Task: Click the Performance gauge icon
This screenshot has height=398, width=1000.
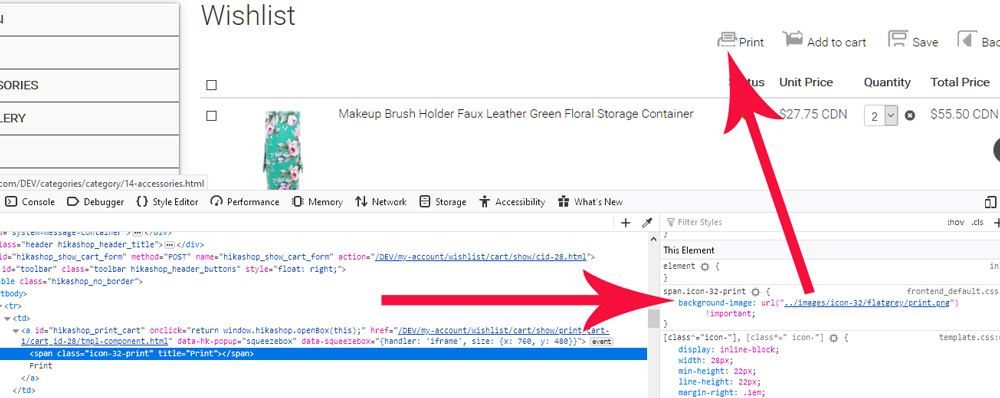Action: coord(216,202)
